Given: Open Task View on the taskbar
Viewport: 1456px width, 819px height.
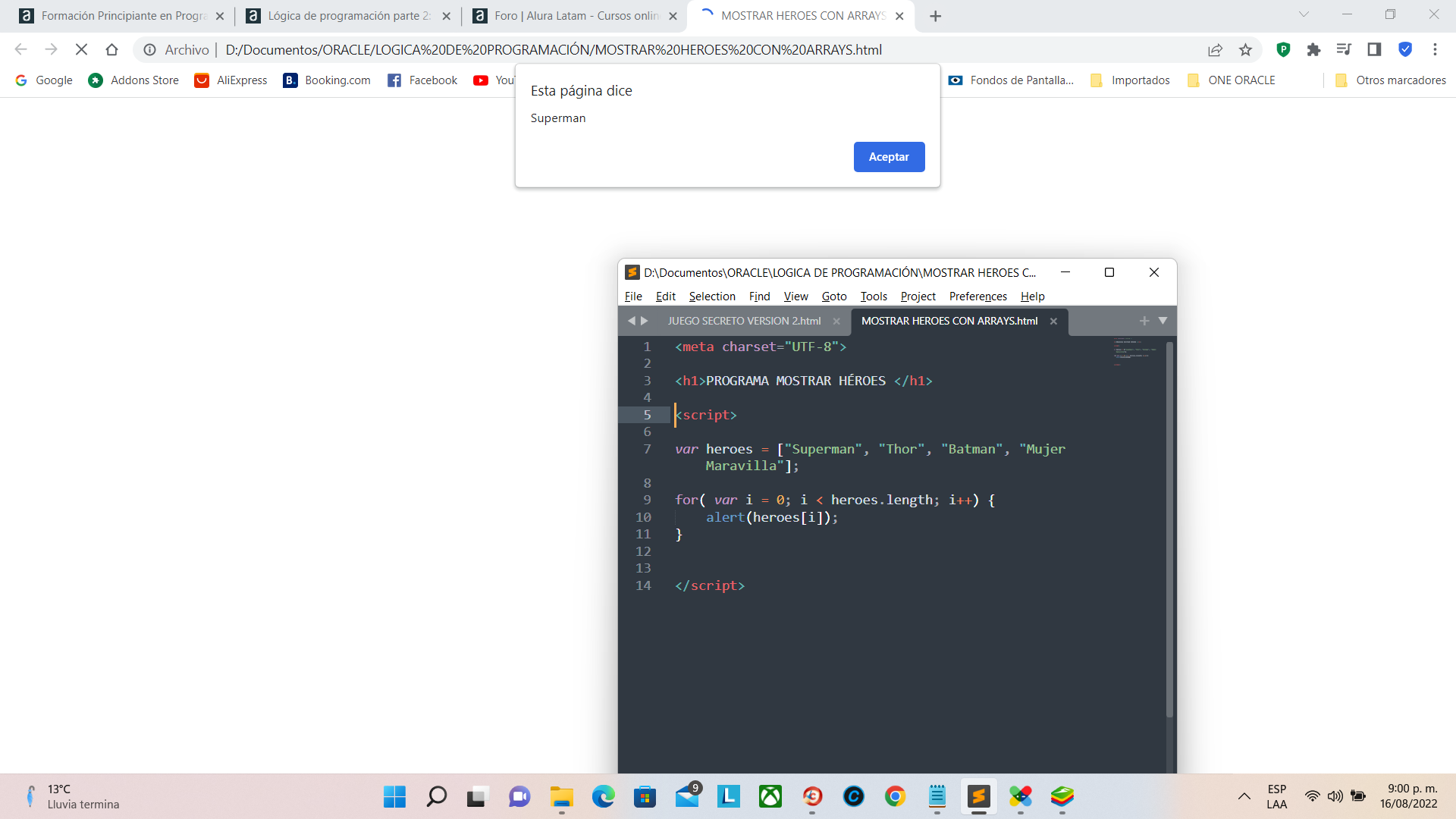Looking at the screenshot, I should (476, 796).
